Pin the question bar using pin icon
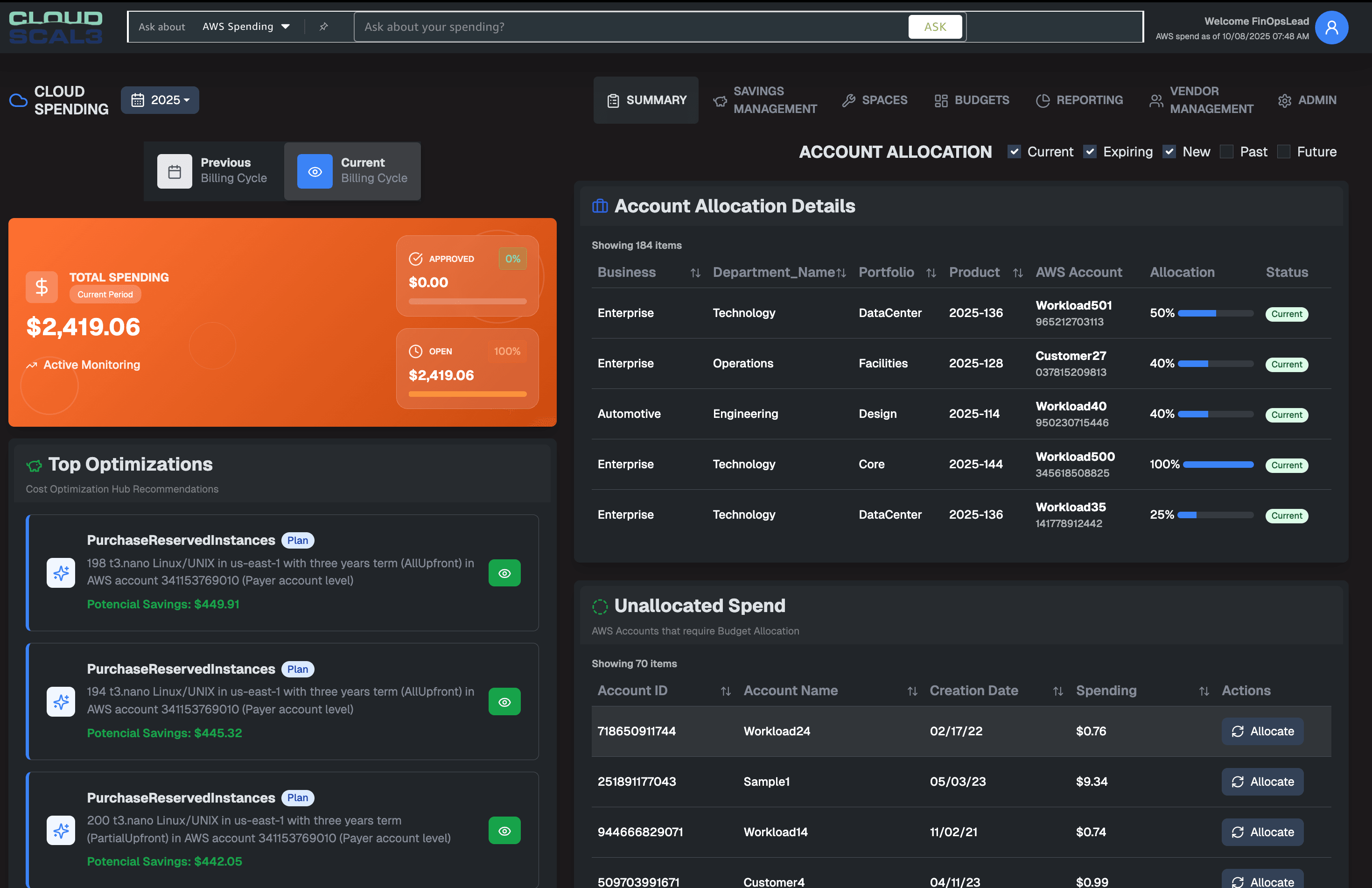Viewport: 1372px width, 888px height. (x=323, y=27)
